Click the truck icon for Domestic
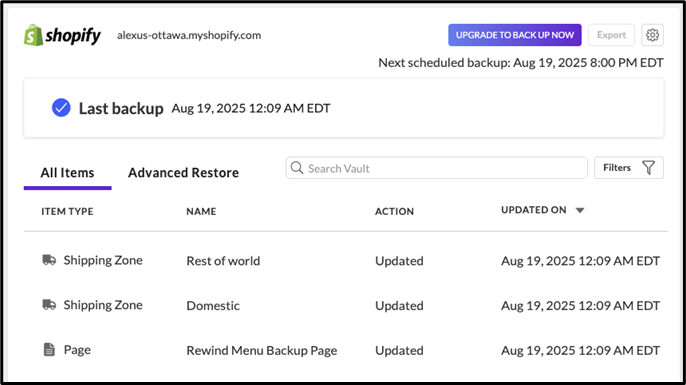686x385 pixels. click(x=49, y=304)
